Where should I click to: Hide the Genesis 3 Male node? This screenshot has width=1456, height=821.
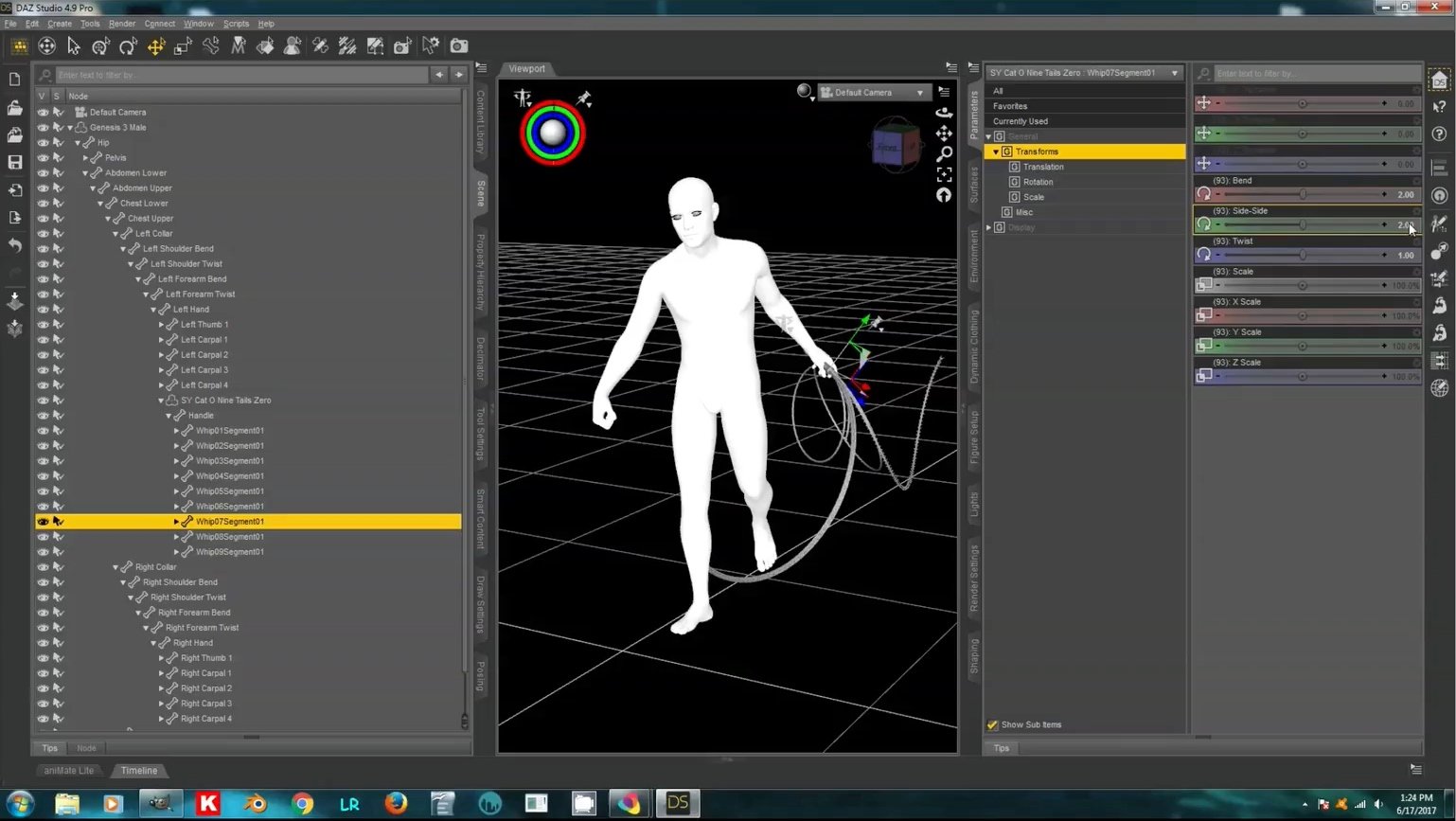tap(43, 127)
